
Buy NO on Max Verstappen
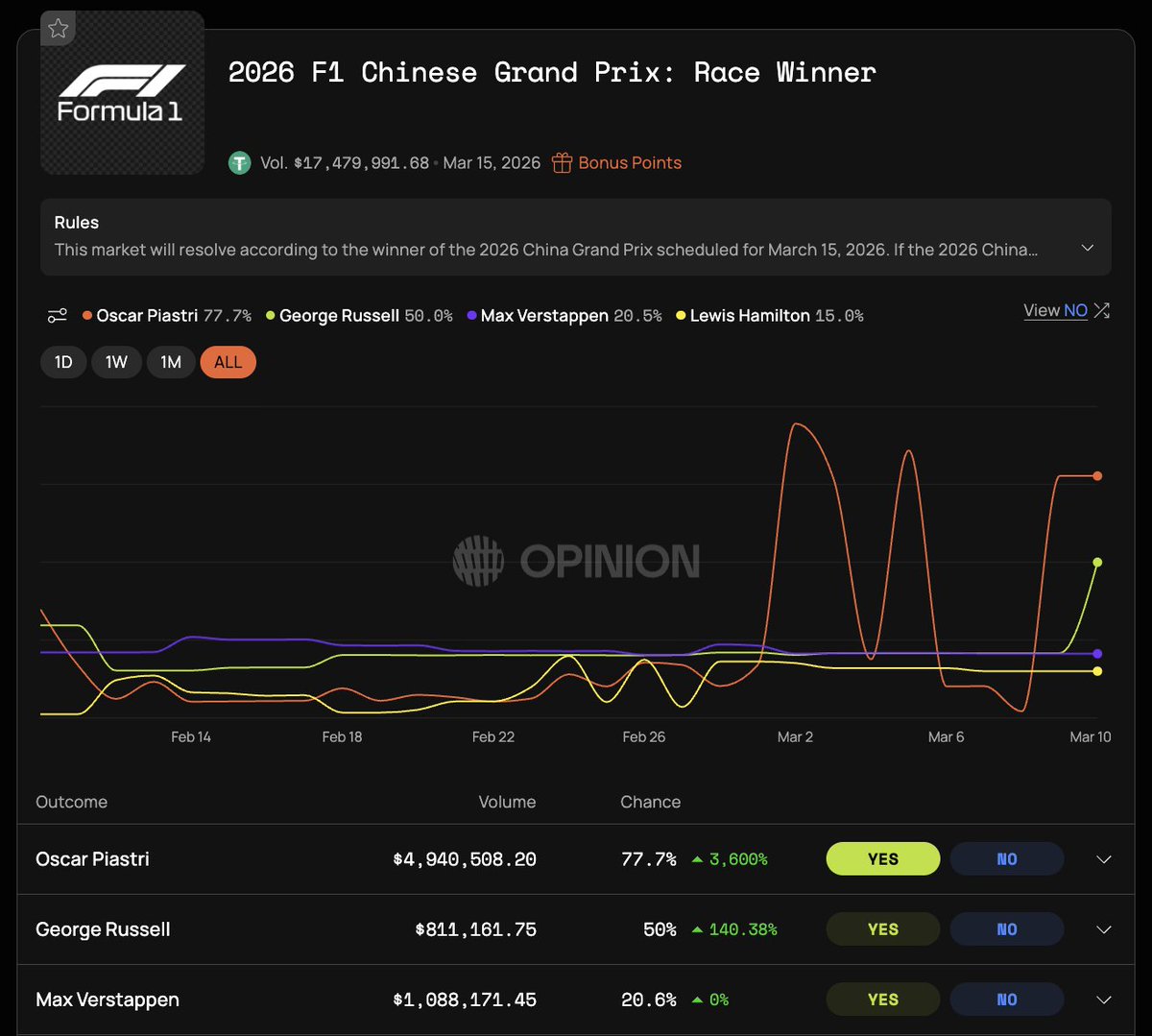(1007, 1000)
